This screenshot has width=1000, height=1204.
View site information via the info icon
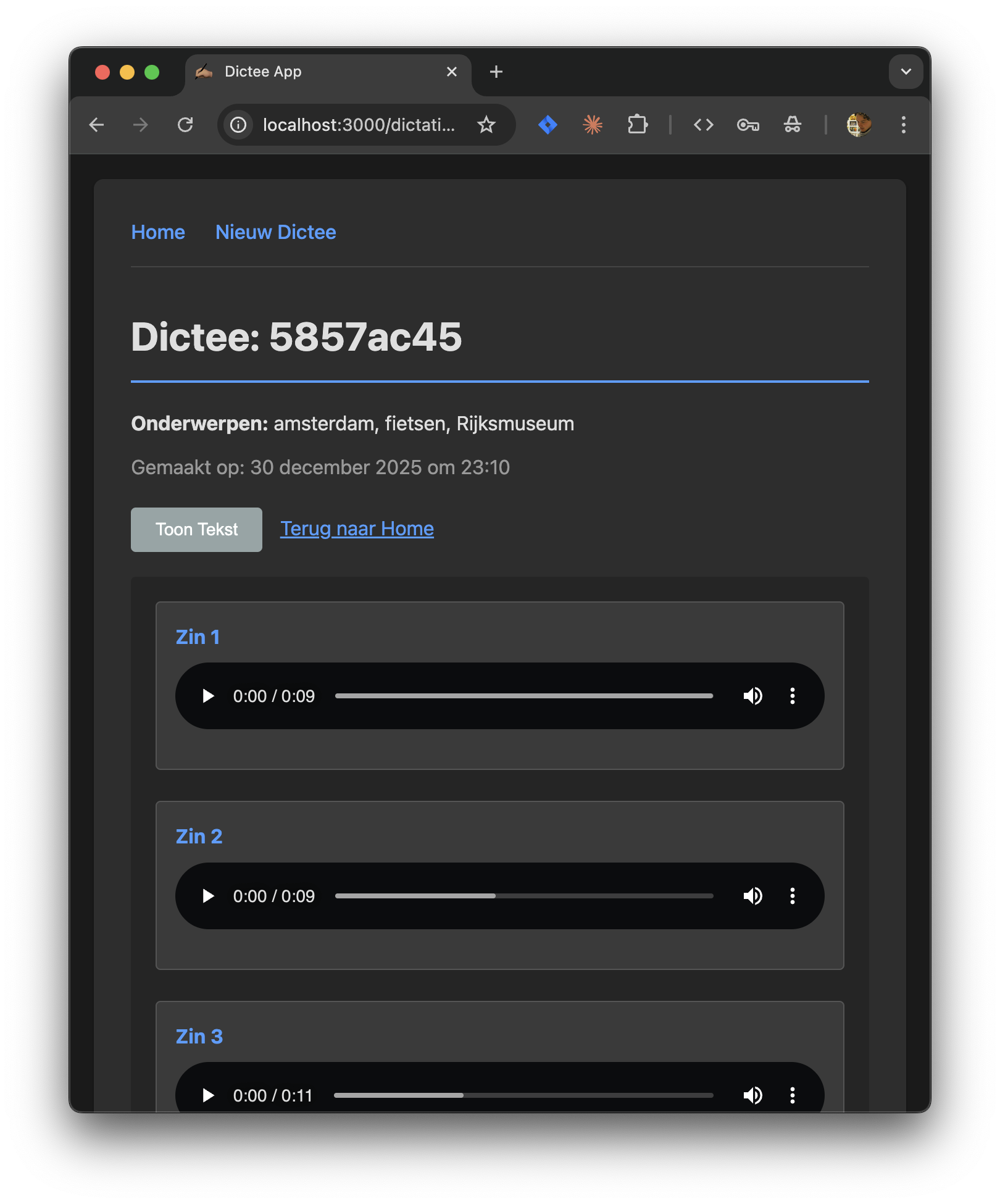[x=237, y=125]
